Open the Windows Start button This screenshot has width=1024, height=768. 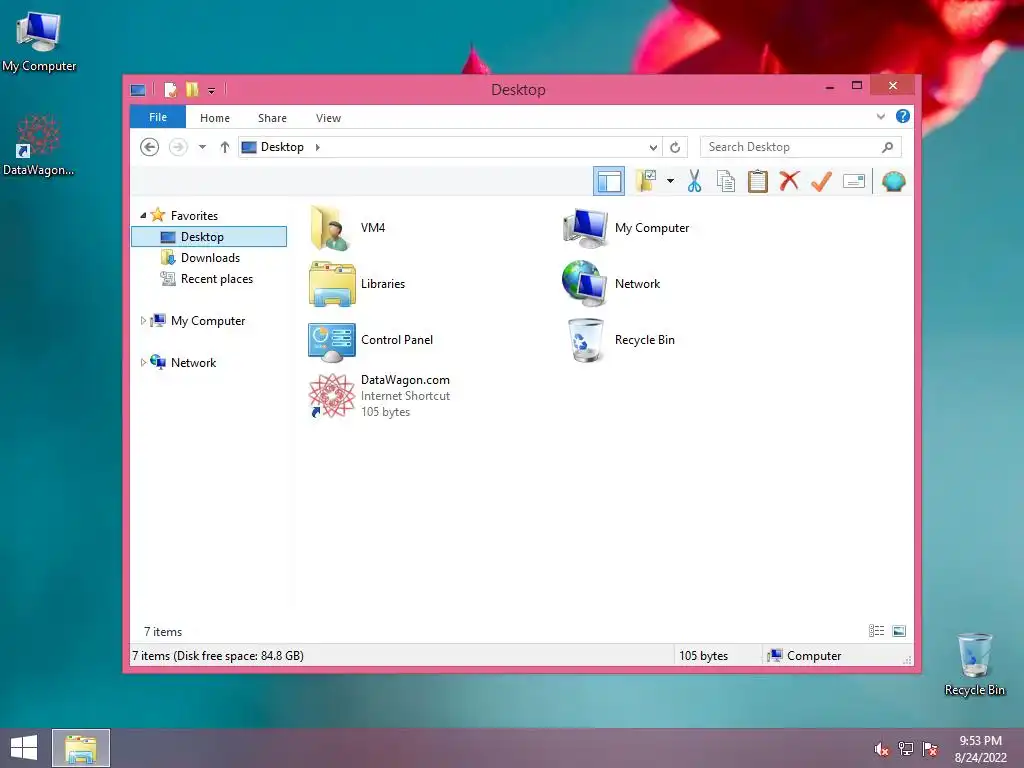(x=24, y=748)
